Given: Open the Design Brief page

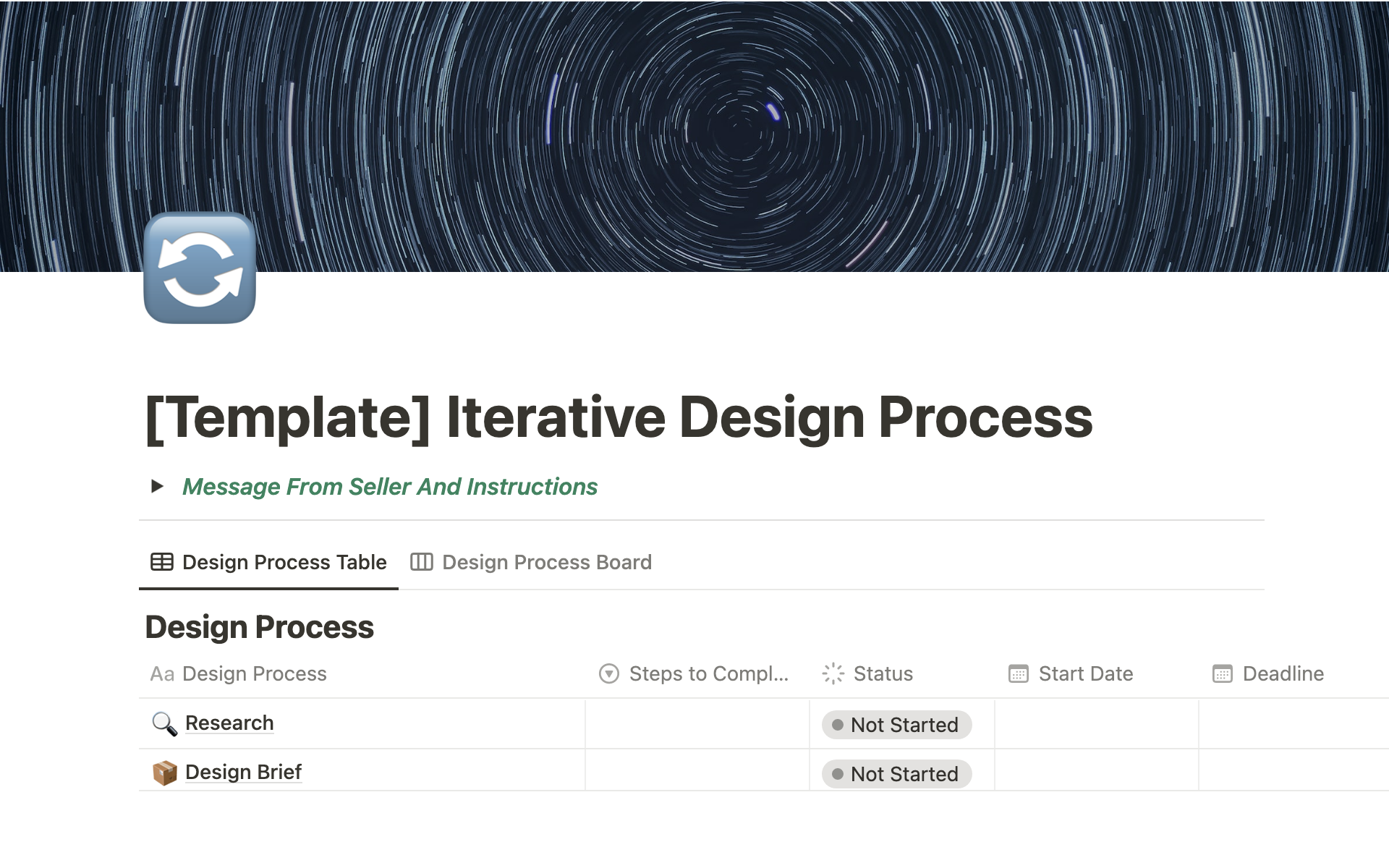Looking at the screenshot, I should tap(243, 772).
